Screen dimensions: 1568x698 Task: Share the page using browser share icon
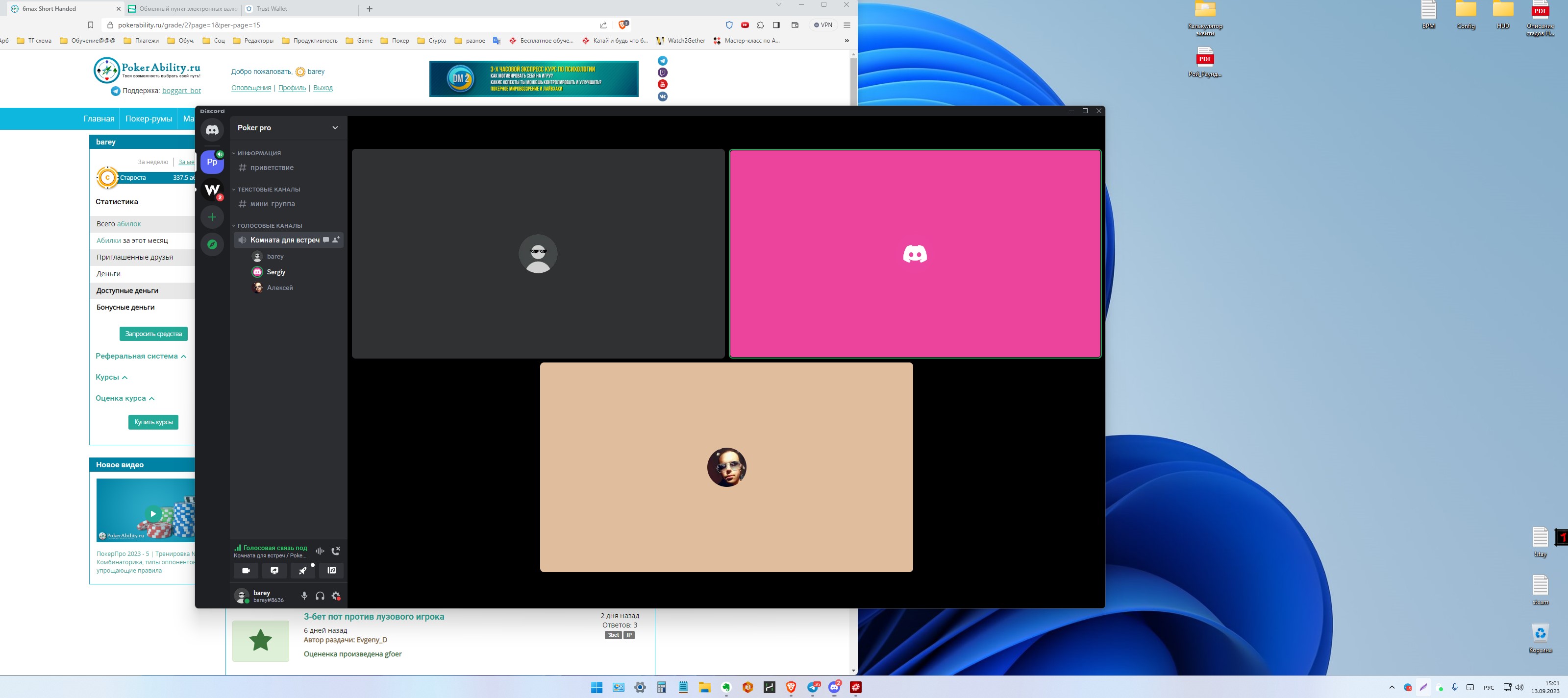click(603, 25)
